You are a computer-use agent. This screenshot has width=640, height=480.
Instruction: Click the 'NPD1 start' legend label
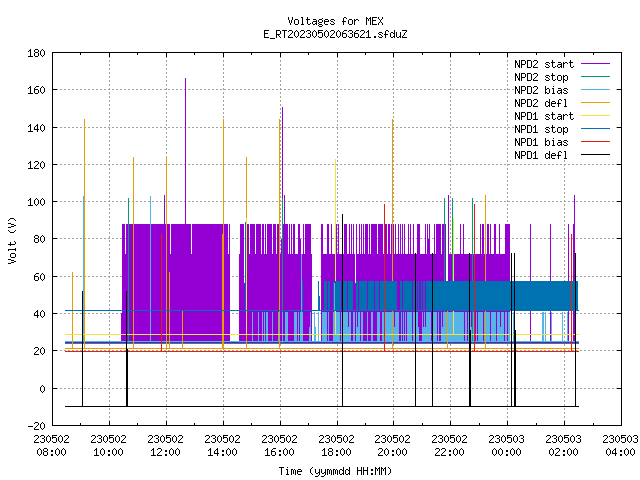[544, 116]
